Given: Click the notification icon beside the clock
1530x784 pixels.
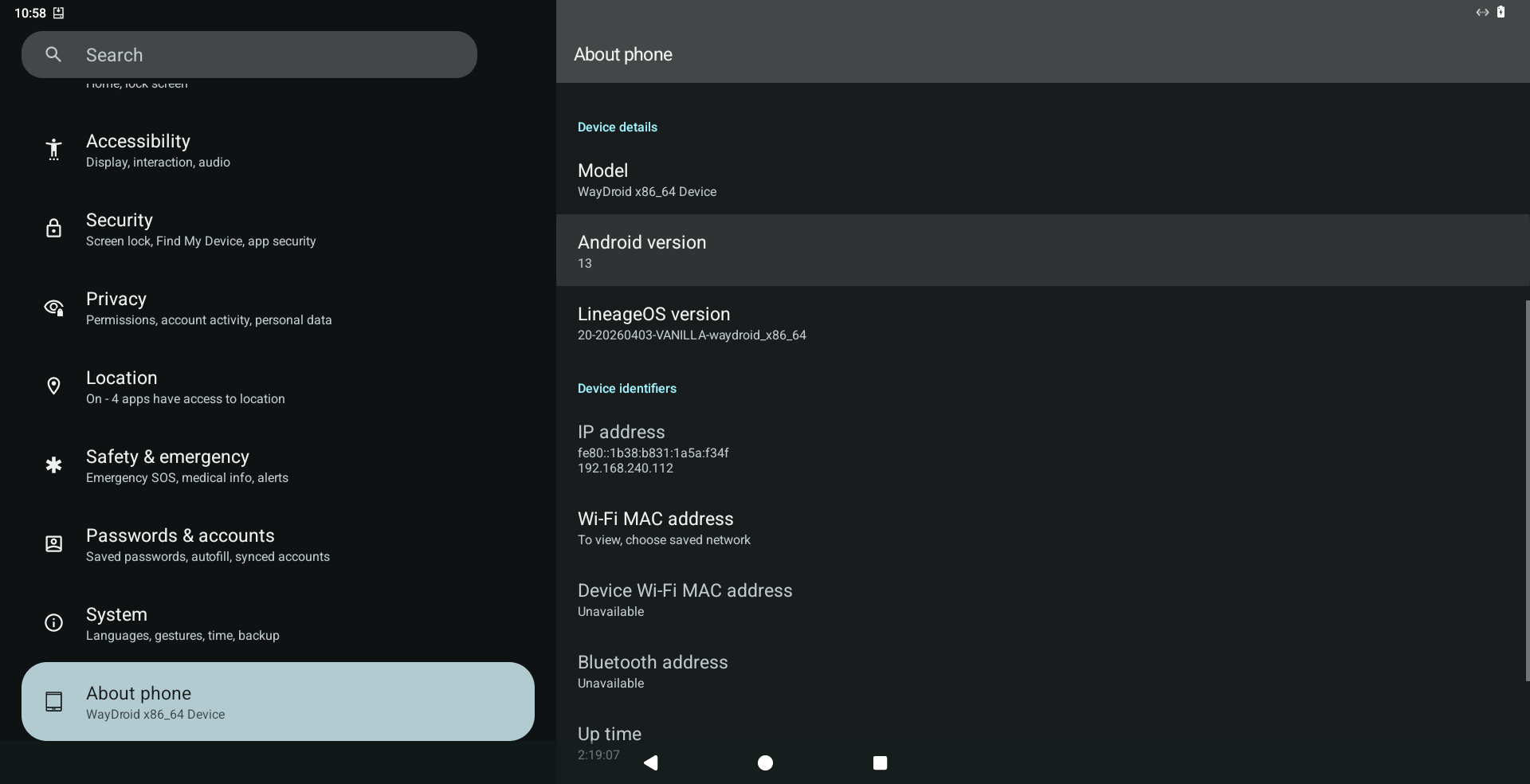Looking at the screenshot, I should [58, 13].
